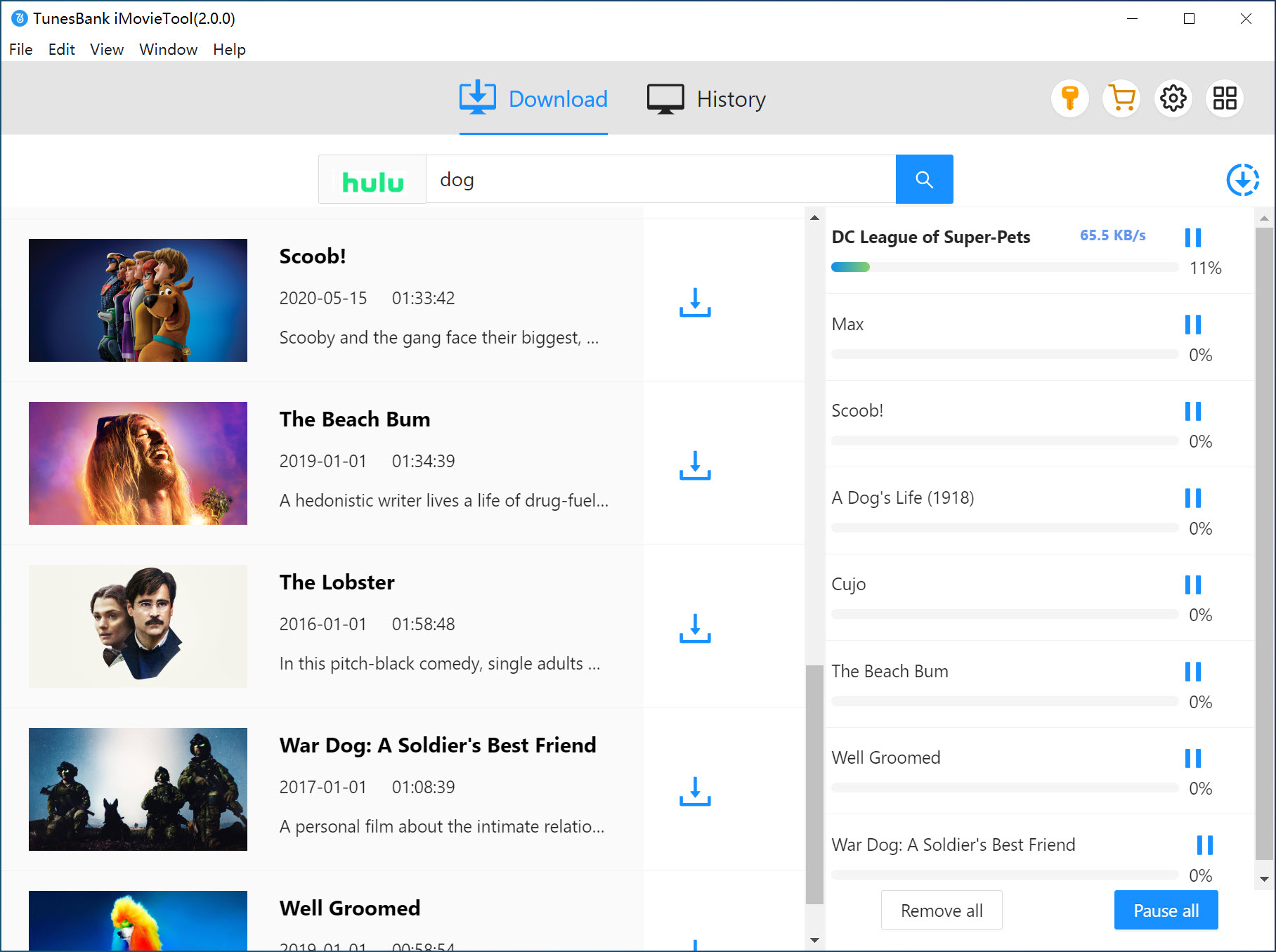Click DC League of Super-Pets queue title
1276x952 pixels.
click(x=931, y=237)
